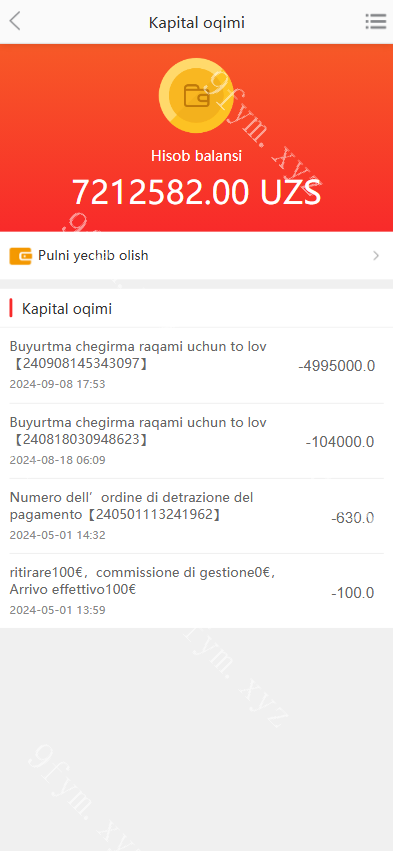Expand the Pulni yechib olish chevron
393x851 pixels.
click(376, 256)
